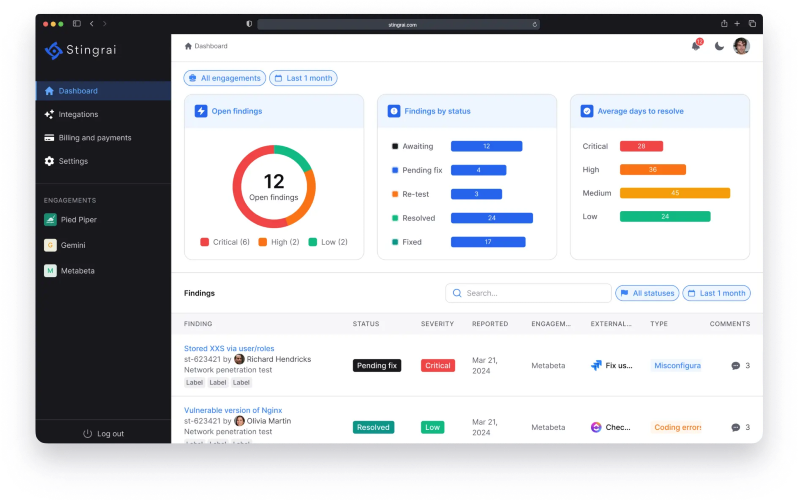The width and height of the screenshot is (798, 500).
Task: Click the Log out button
Action: coord(103,433)
